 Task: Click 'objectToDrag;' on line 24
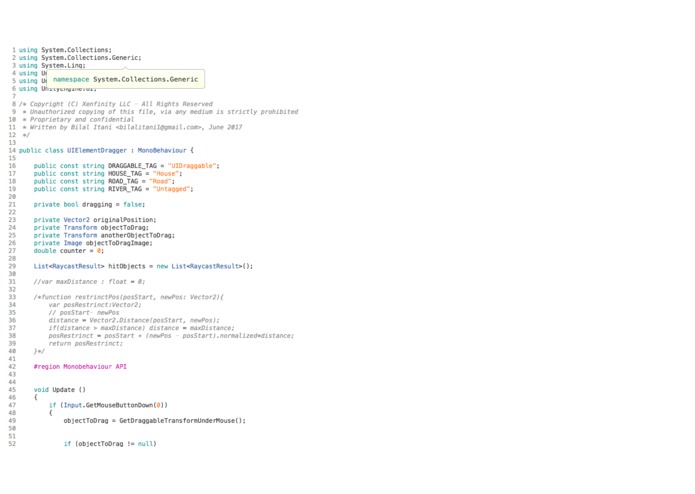[x=125, y=228]
